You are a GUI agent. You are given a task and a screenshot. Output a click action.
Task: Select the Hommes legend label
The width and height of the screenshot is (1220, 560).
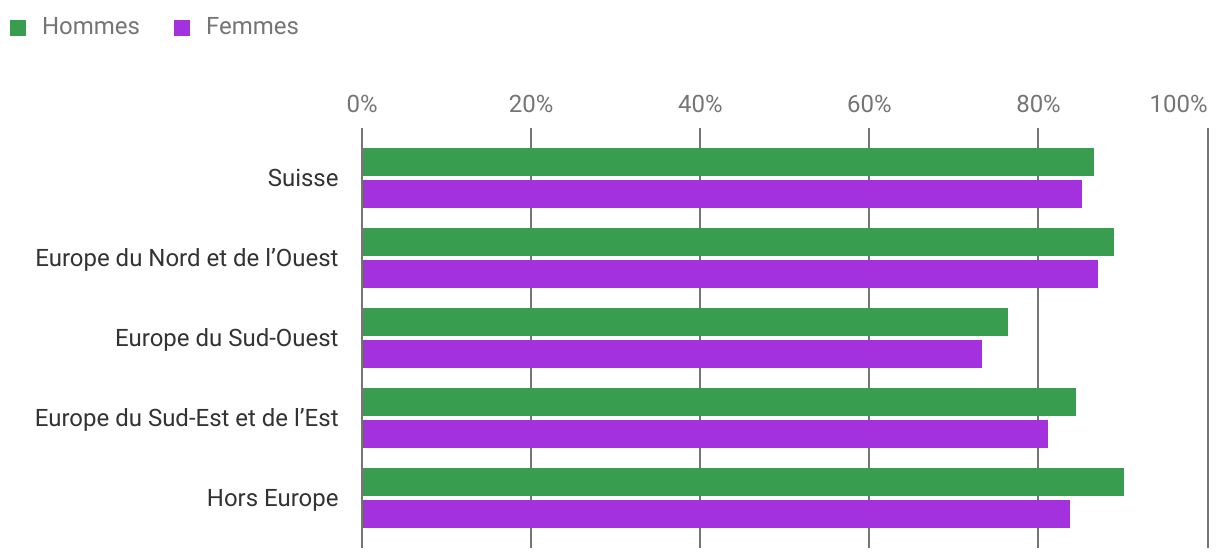point(90,27)
